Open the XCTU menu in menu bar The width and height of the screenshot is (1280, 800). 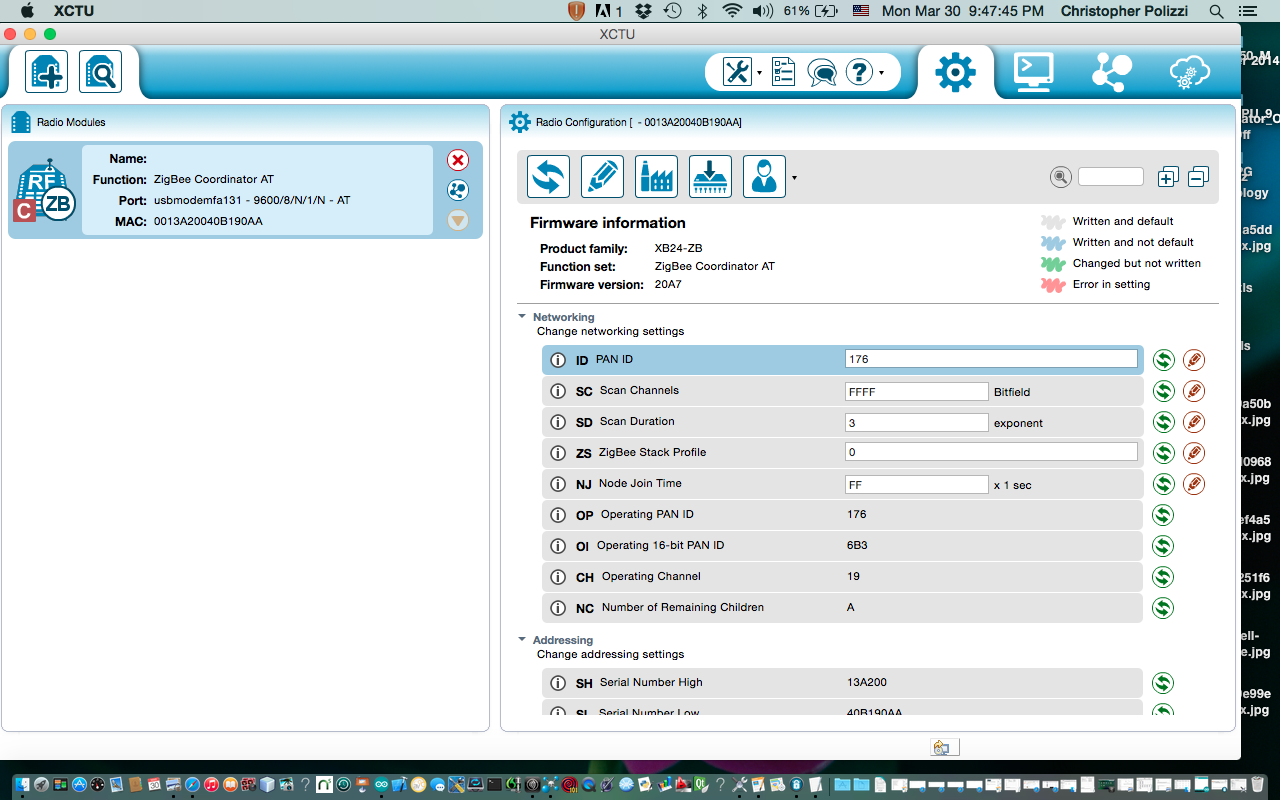[x=73, y=11]
